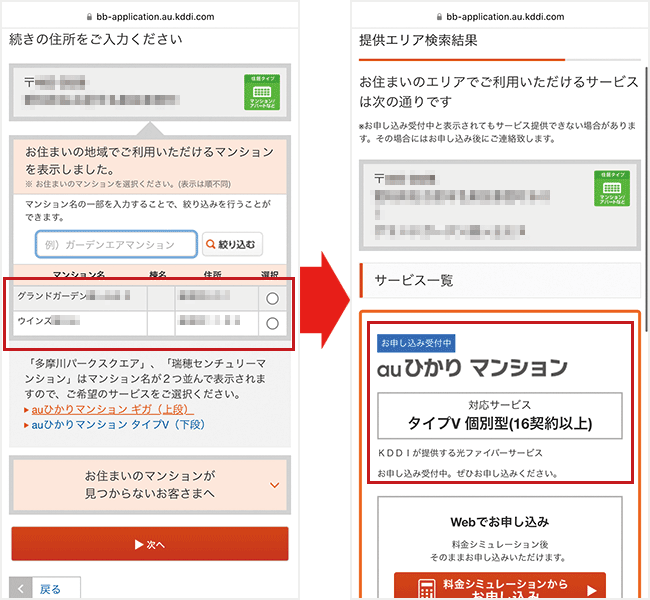Click the タイプV 個別型(16契約以上) service box
The height and width of the screenshot is (600, 650).
(500, 415)
